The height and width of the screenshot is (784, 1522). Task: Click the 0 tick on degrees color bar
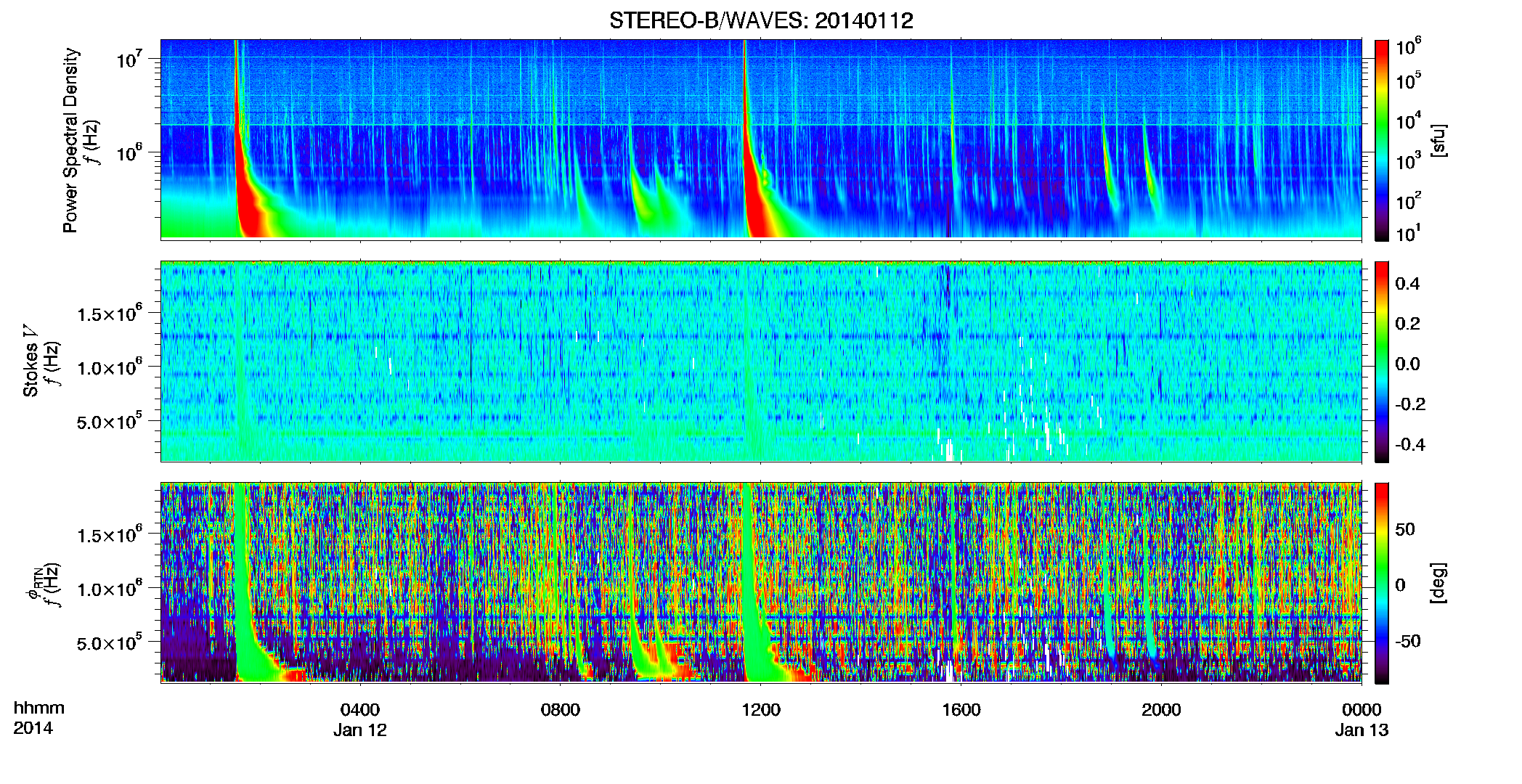(x=1400, y=585)
